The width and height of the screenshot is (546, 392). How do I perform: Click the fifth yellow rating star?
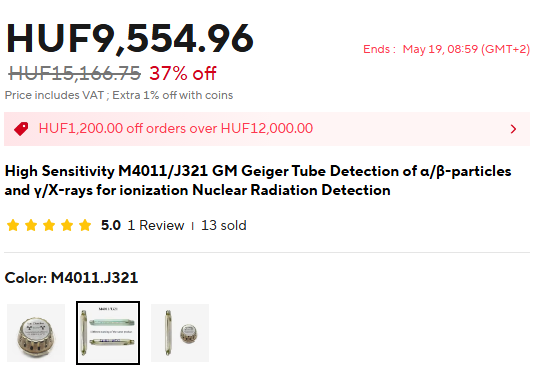pos(85,225)
